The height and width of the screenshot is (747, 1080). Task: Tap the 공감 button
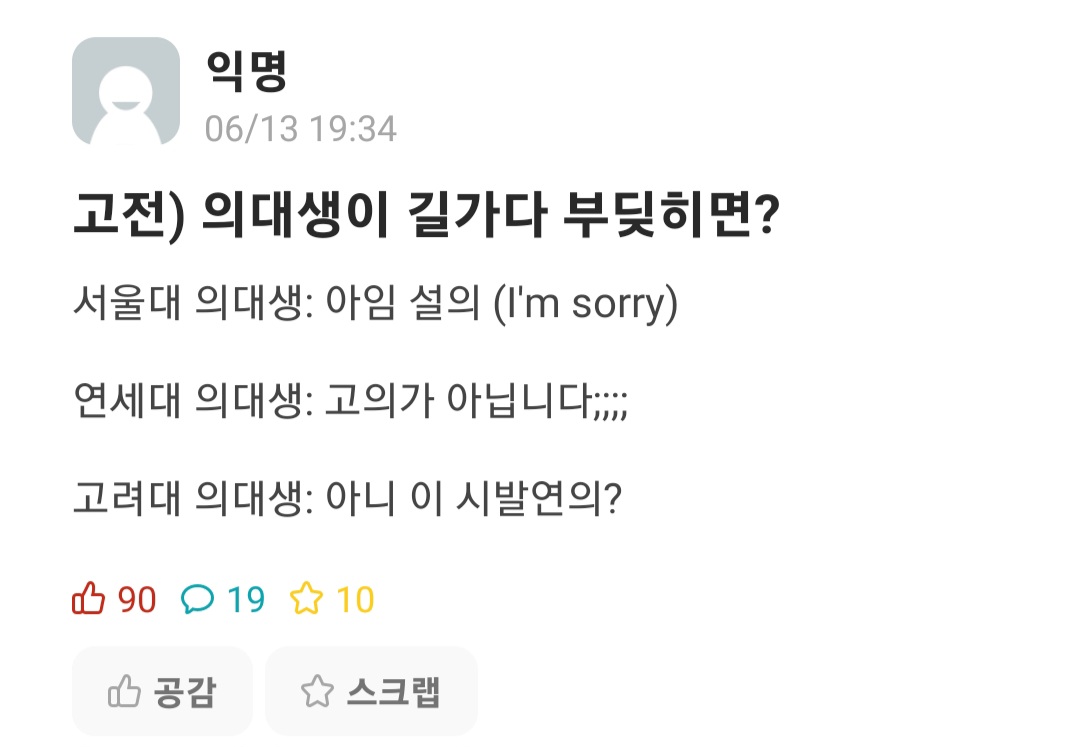point(162,691)
